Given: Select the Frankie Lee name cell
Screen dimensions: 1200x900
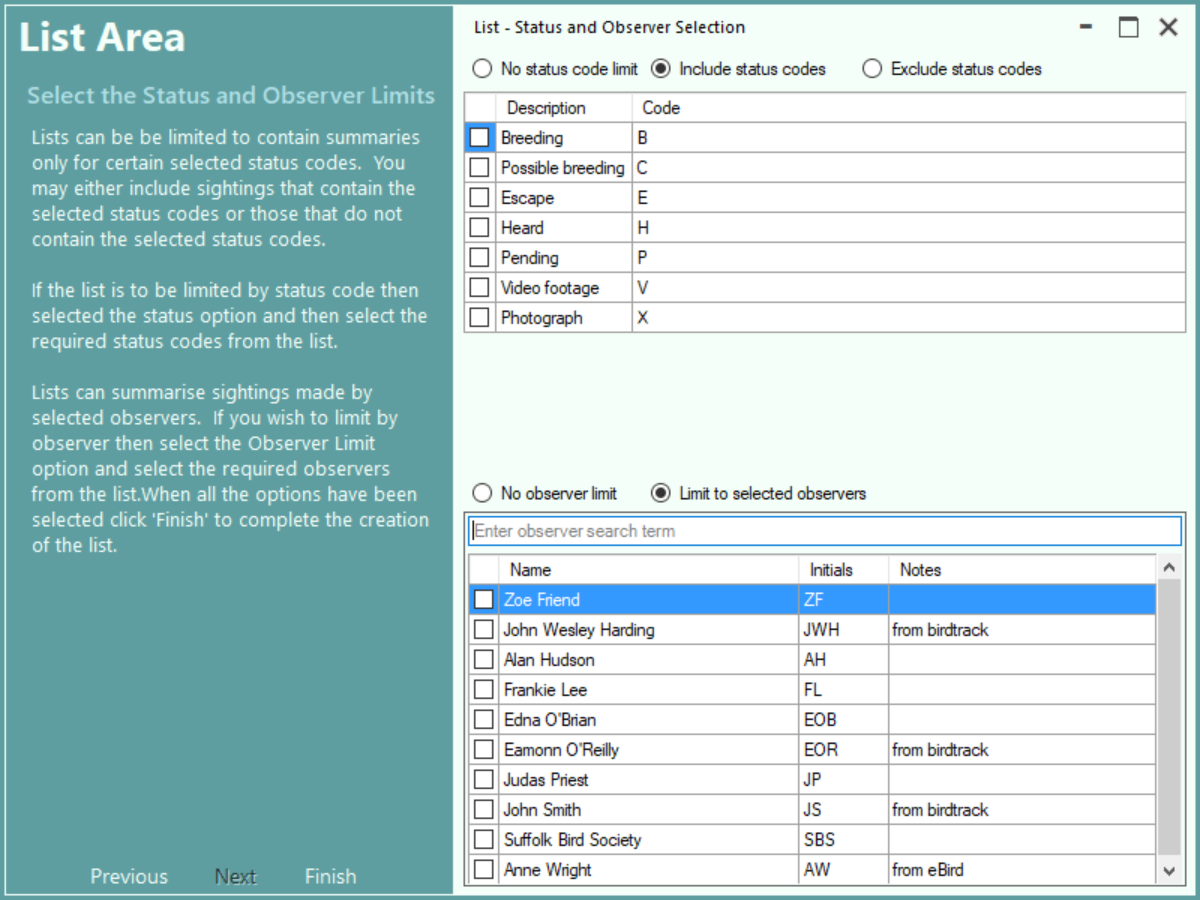Looking at the screenshot, I should pyautogui.click(x=648, y=690).
